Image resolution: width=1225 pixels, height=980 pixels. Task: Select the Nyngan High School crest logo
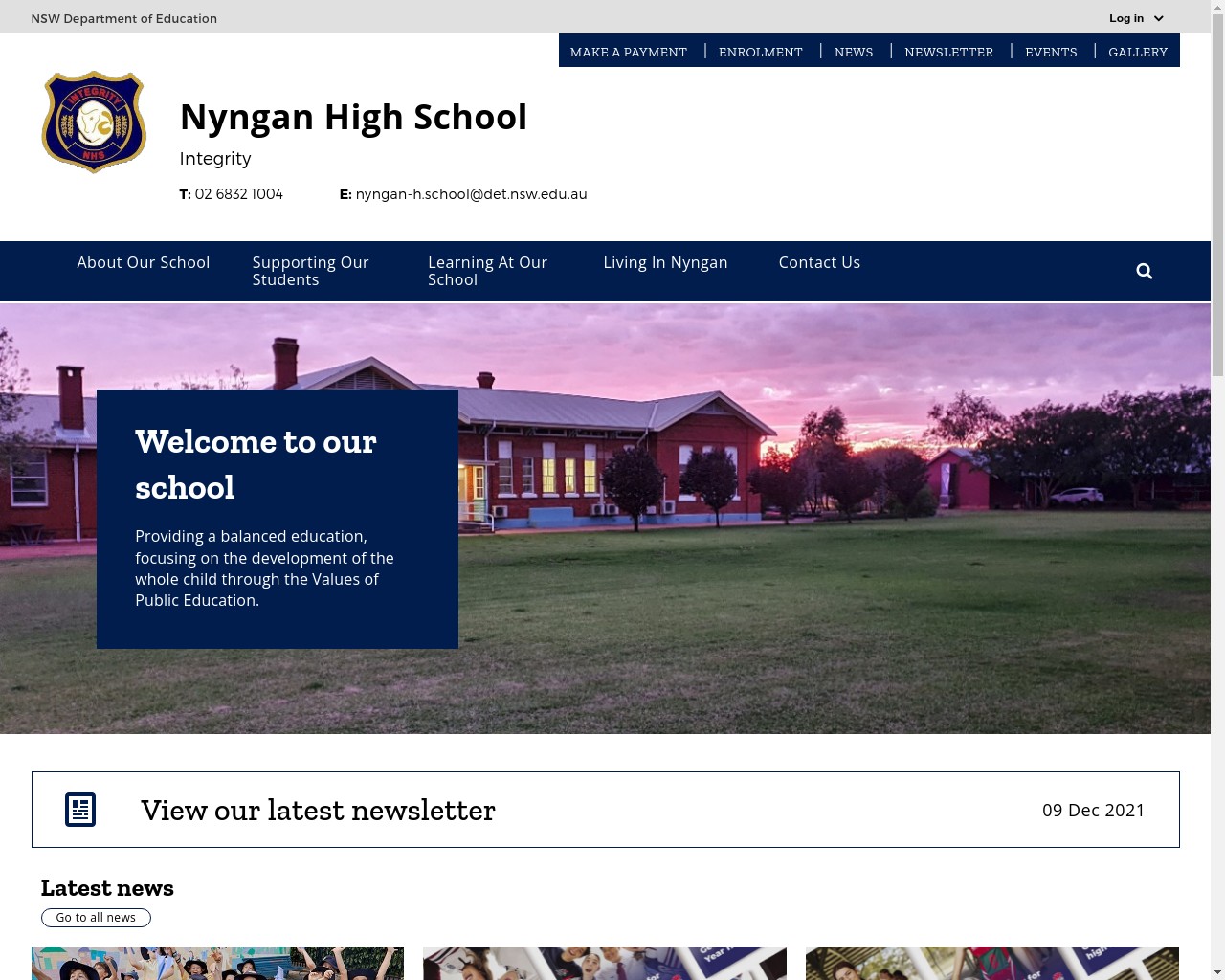pos(93,122)
